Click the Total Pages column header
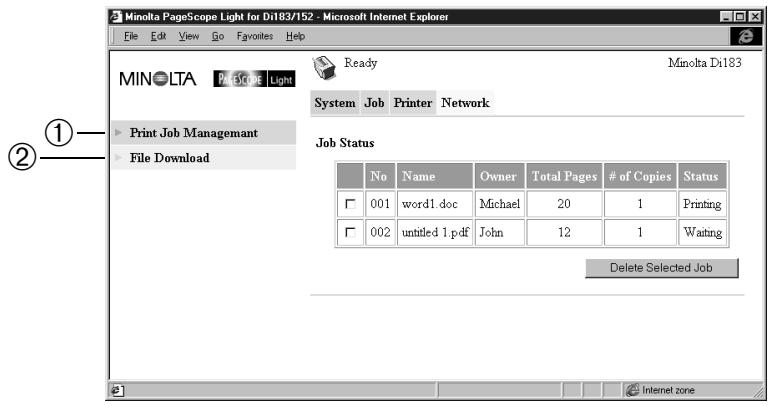Image resolution: width=770 pixels, height=406 pixels. [x=564, y=176]
